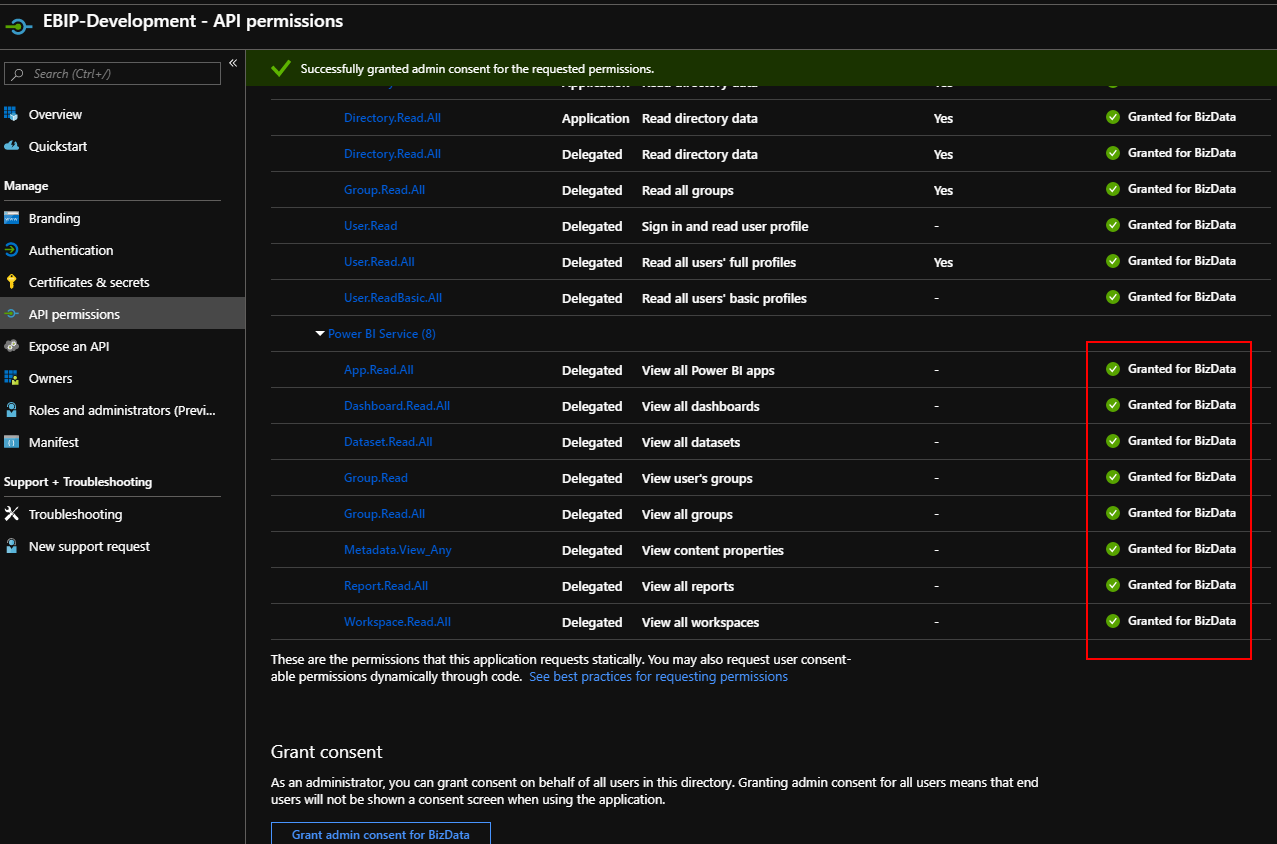This screenshot has height=844, width=1277.
Task: Click the Troubleshooting wrench icon
Action: click(11, 514)
